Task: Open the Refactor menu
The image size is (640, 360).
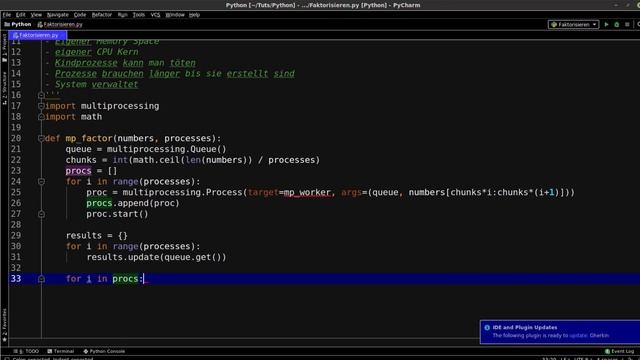Action: 102,15
